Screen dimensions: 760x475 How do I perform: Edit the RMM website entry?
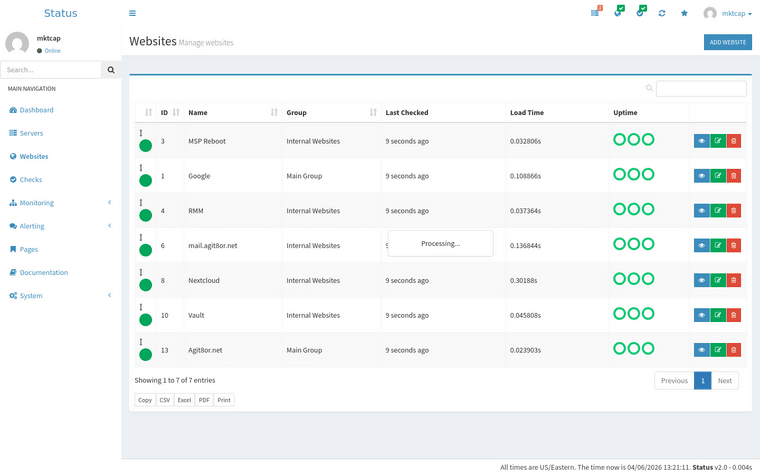click(x=718, y=211)
